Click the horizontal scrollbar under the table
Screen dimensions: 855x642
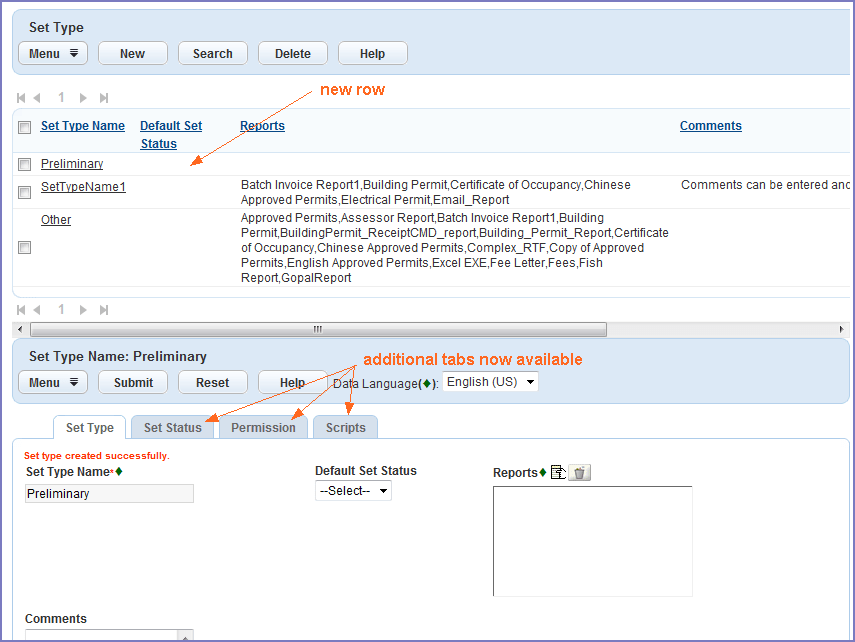[x=318, y=329]
